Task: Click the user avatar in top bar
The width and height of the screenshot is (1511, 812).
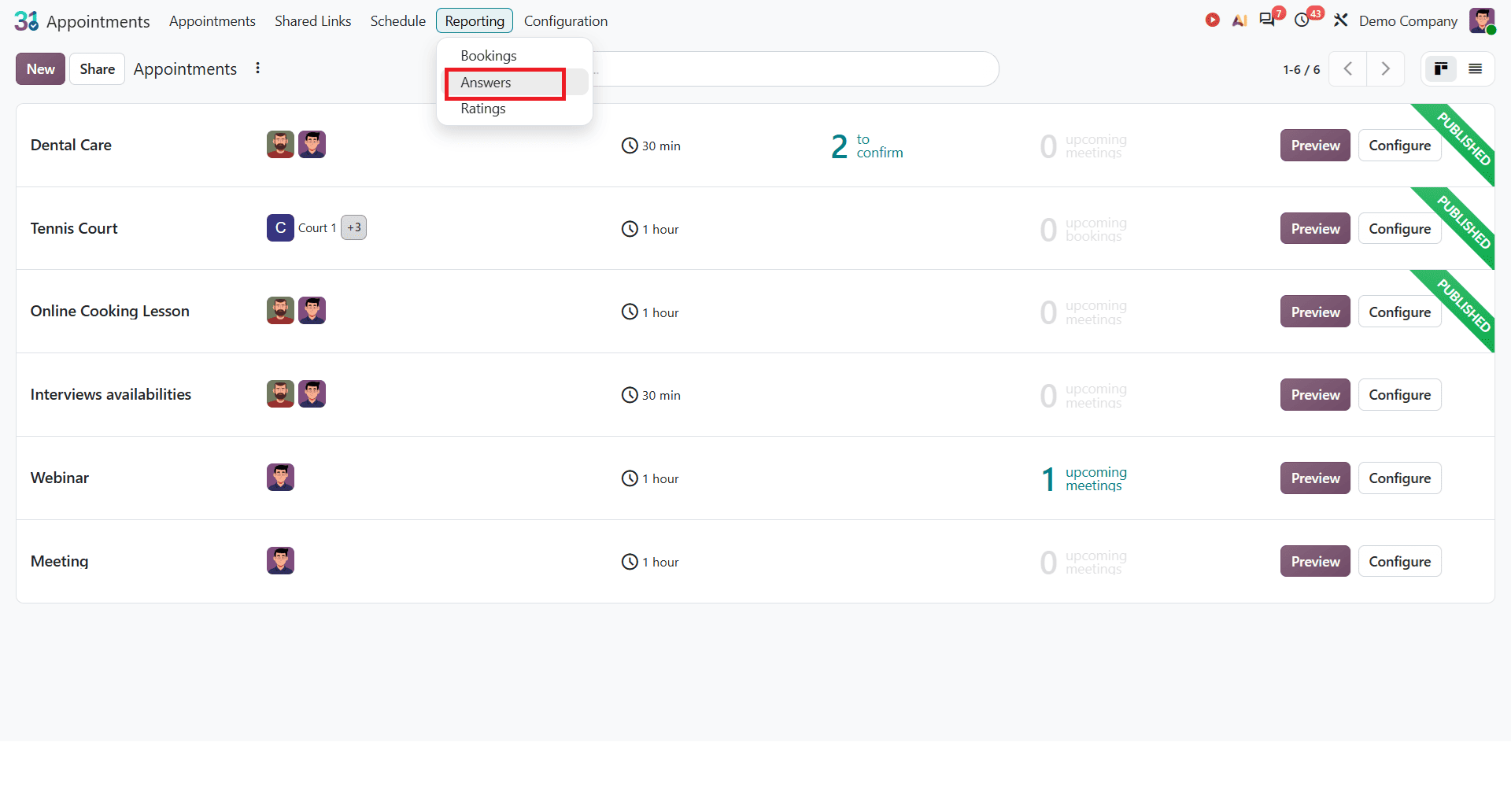Action: coord(1482,20)
